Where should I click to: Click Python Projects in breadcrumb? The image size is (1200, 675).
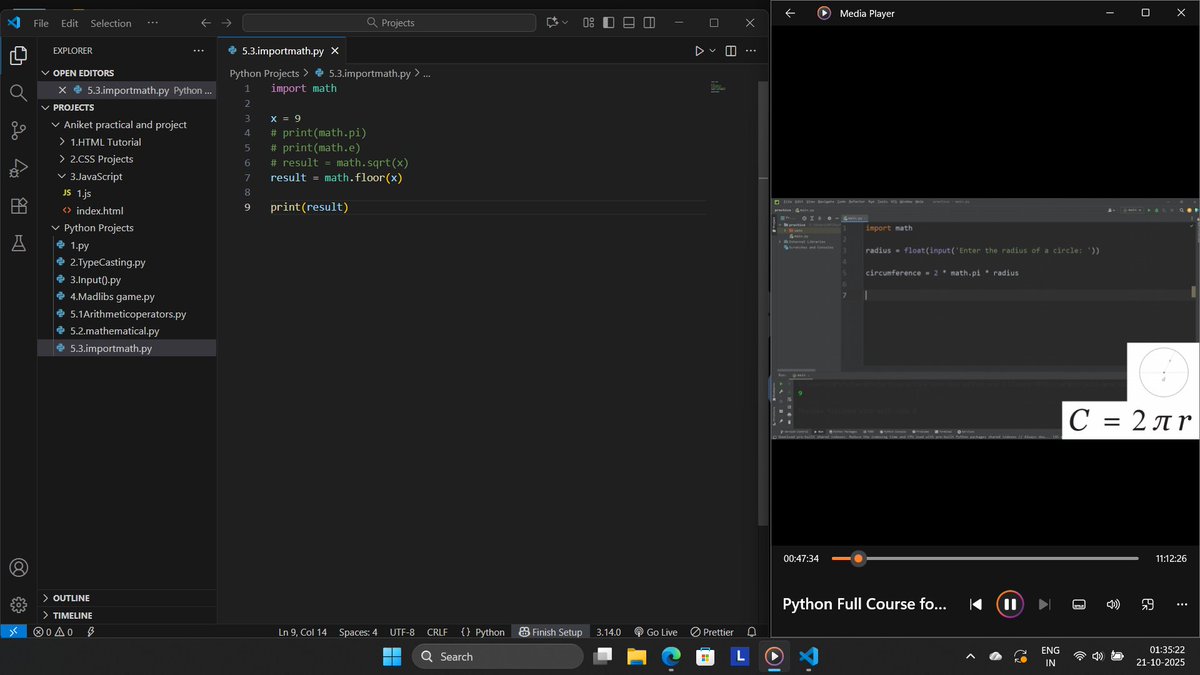point(264,73)
